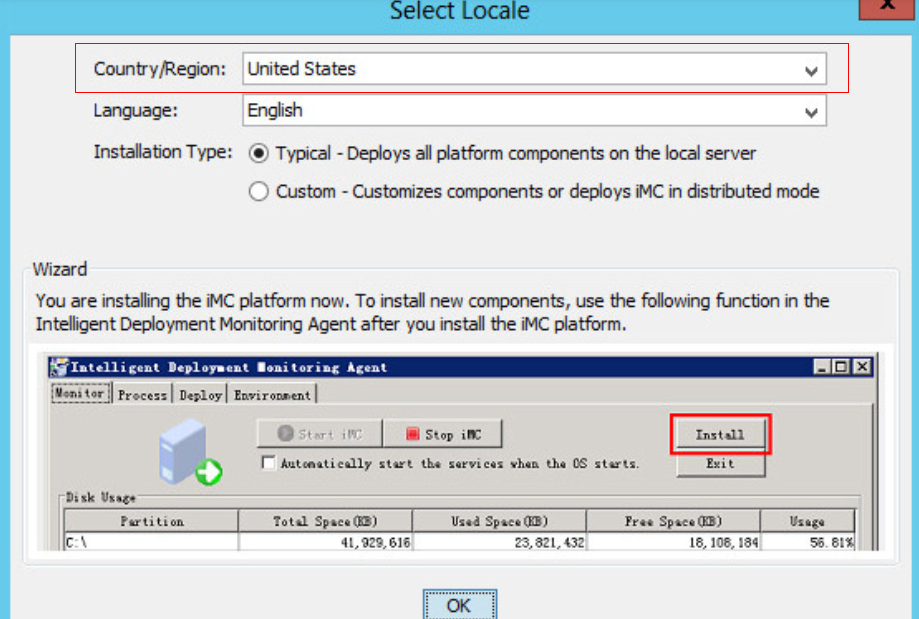Expand the Country/Region dropdown
Screen dimensions: 919x619
pos(811,71)
